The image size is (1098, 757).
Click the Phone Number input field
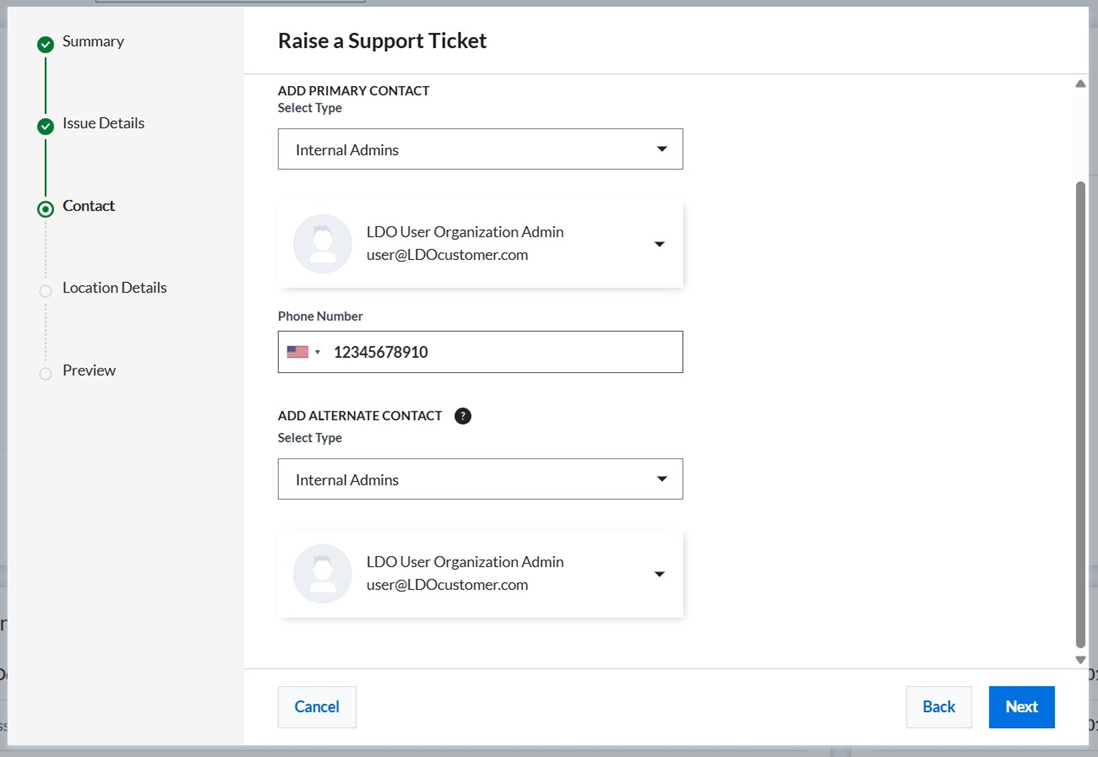pos(504,352)
